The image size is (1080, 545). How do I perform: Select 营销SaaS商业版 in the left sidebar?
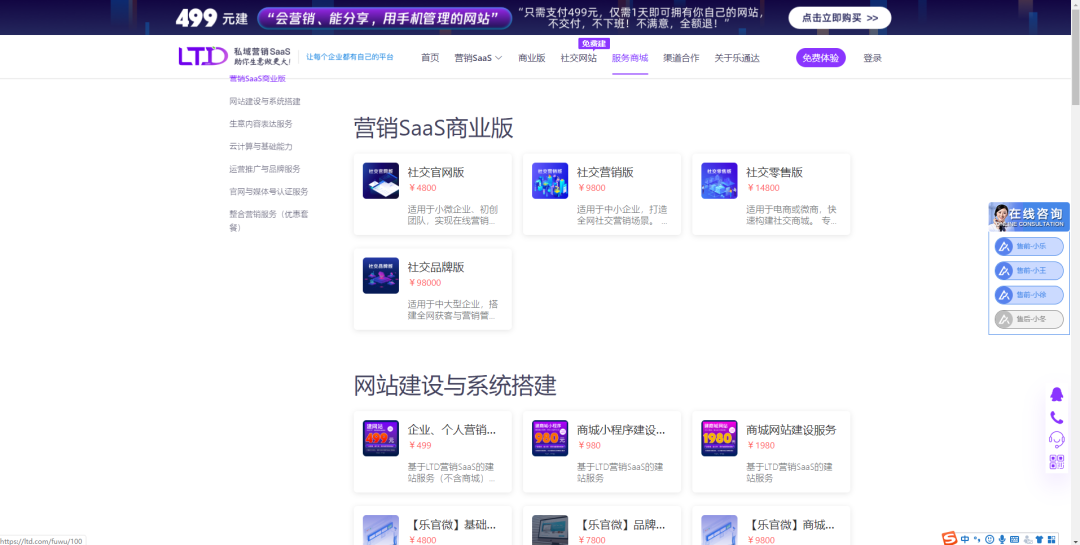pos(257,79)
